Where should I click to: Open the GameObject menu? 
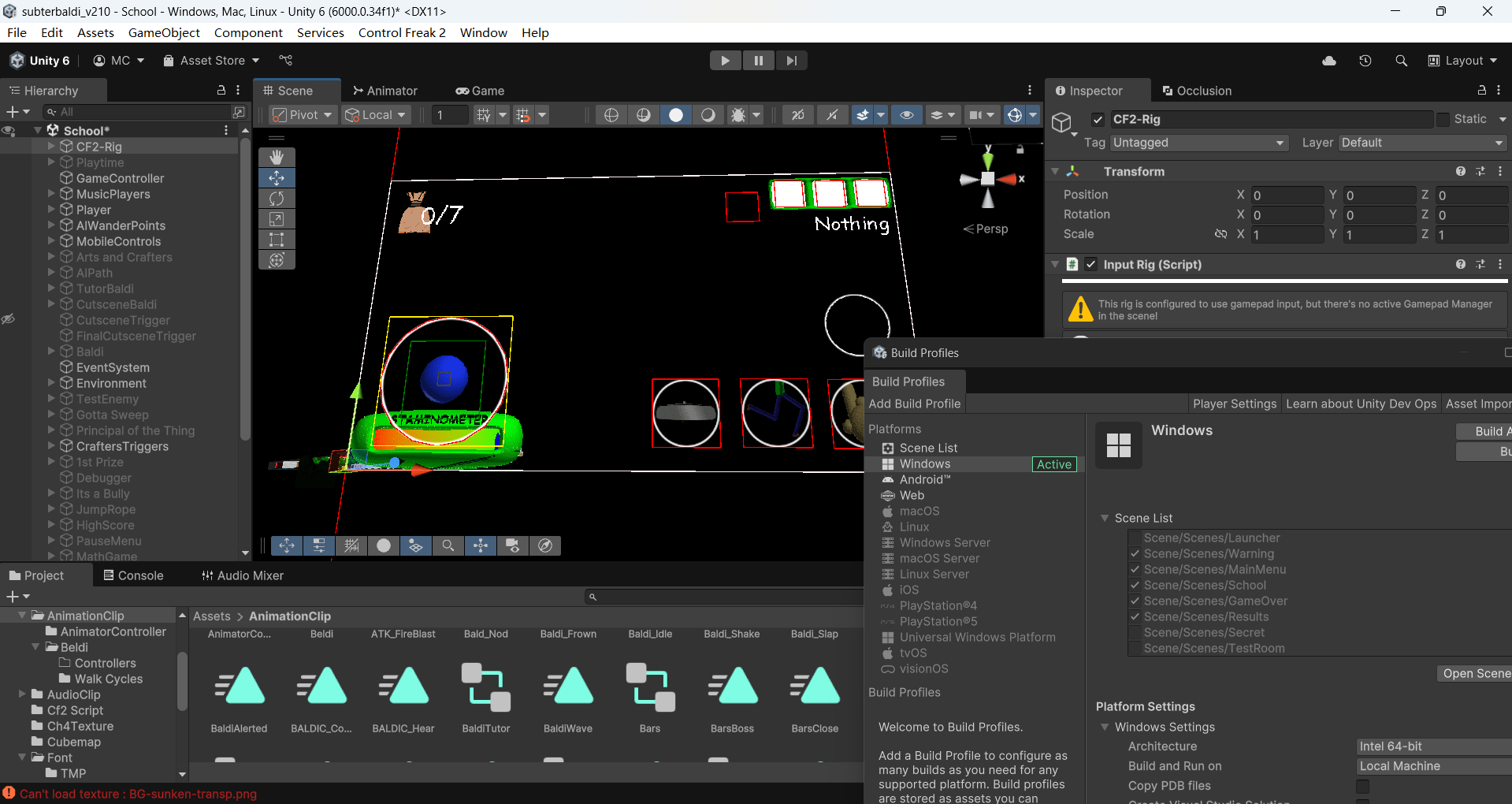[x=164, y=32]
